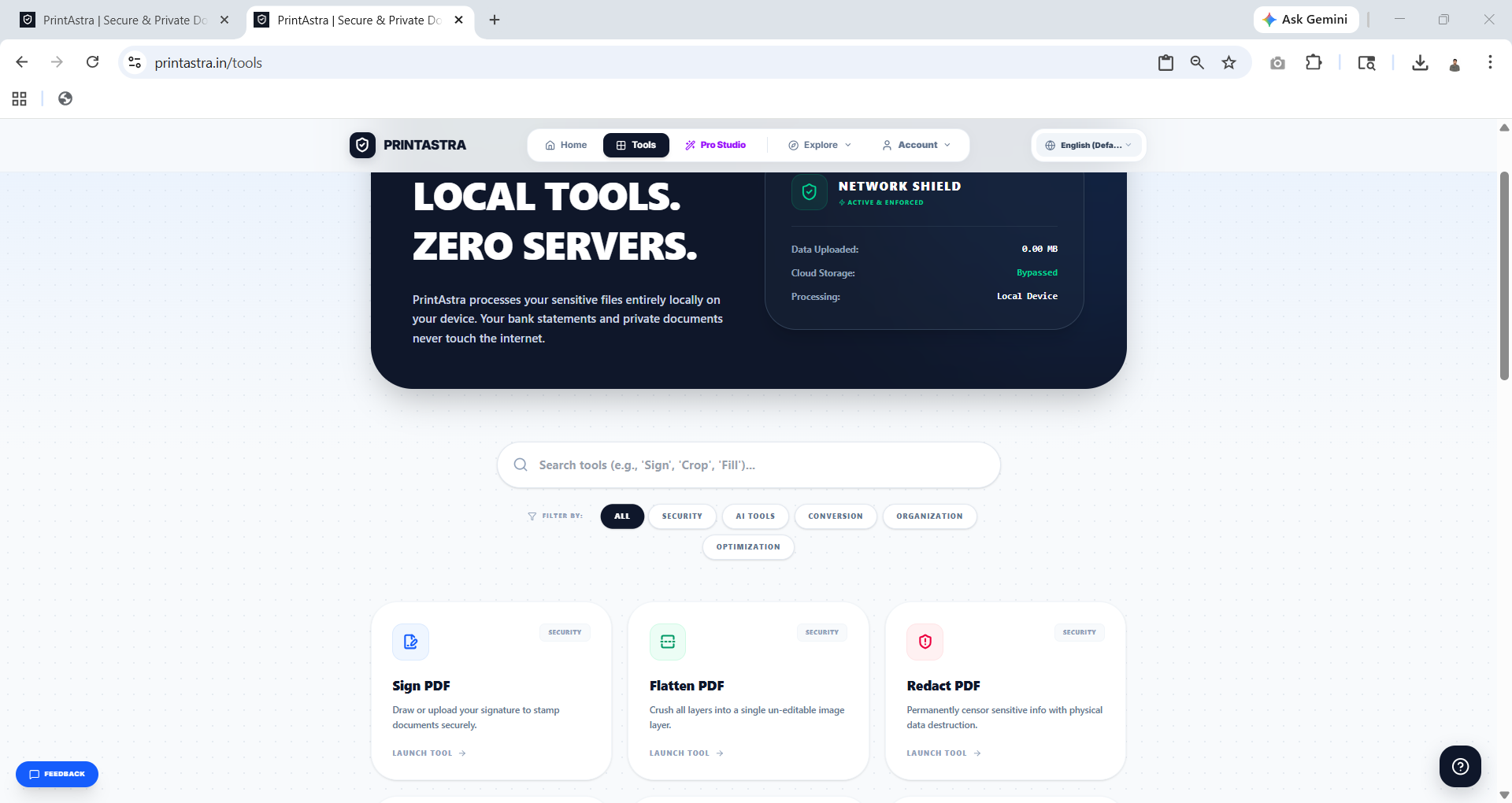Launch the Sign PDF tool link
The height and width of the screenshot is (803, 1512).
(429, 753)
